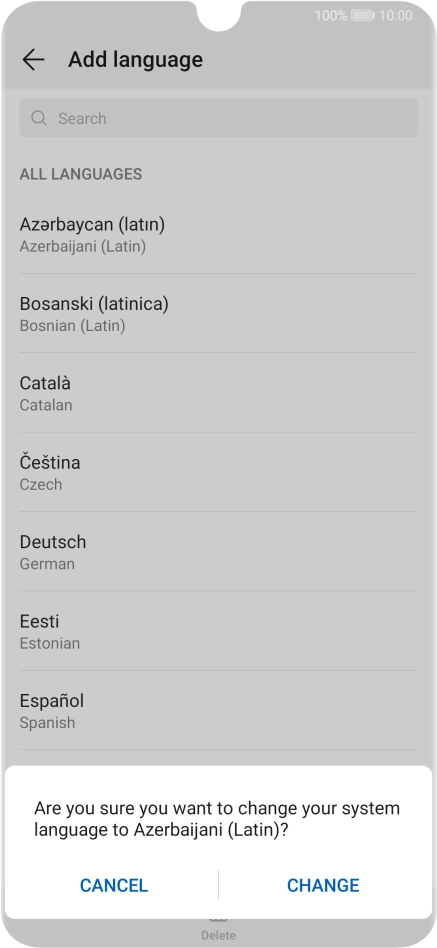Screen dimensions: 437x948
Task: Tap the ALL LANGUAGES section header
Action: pos(81,174)
